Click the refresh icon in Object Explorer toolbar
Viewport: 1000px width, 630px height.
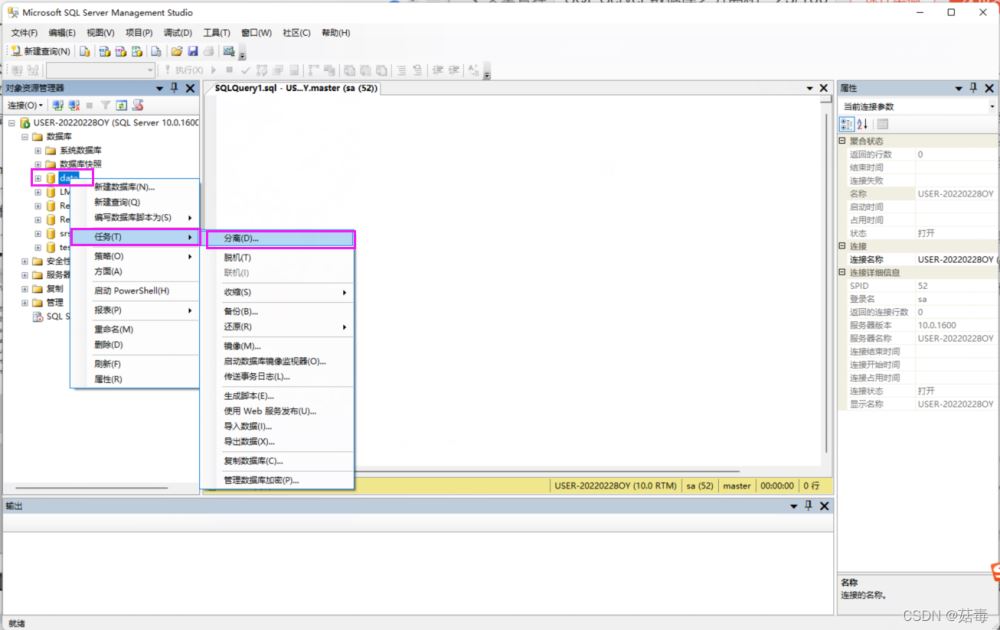(x=121, y=105)
